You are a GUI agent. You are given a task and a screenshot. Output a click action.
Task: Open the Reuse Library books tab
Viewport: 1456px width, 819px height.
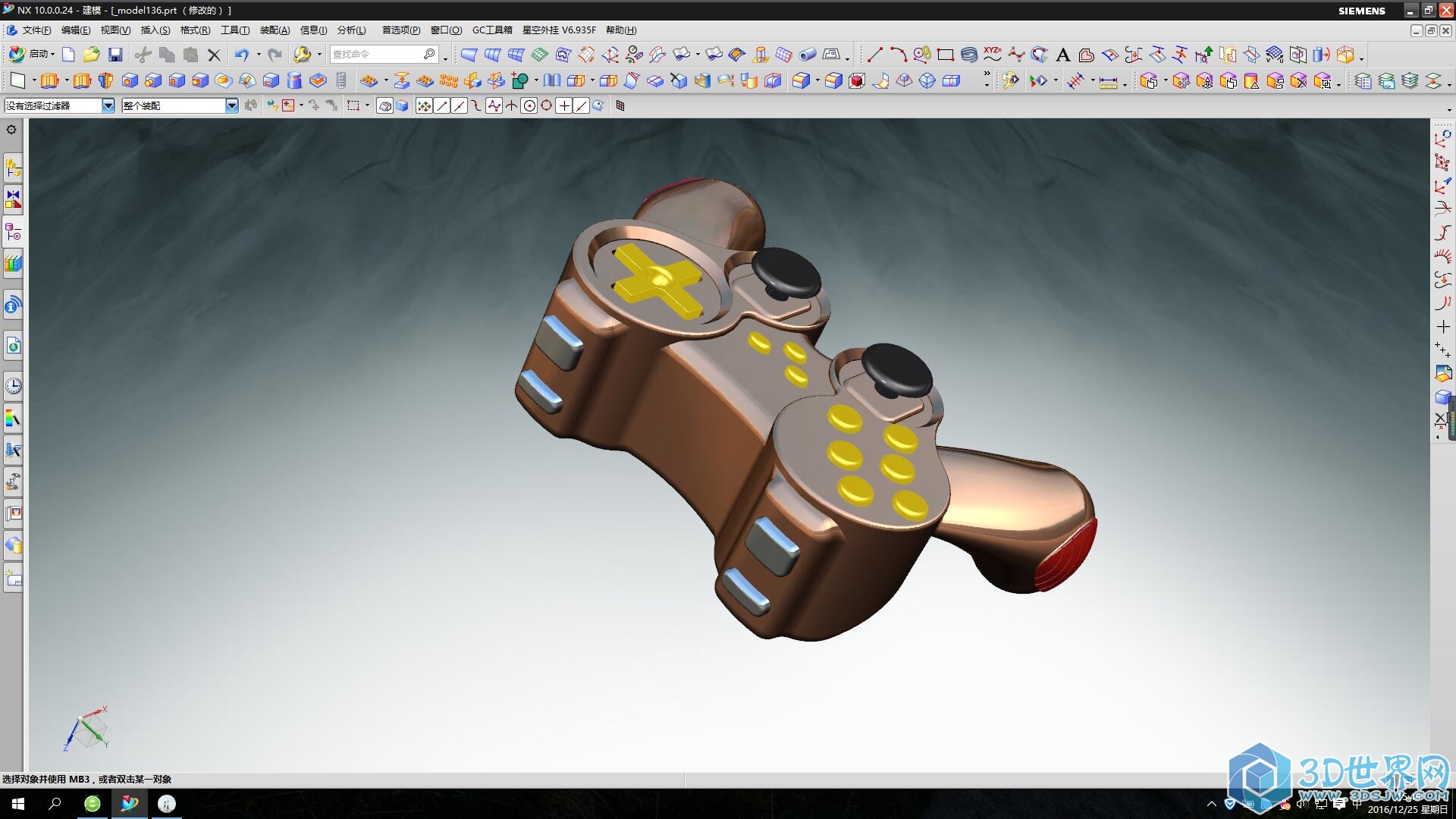(13, 263)
